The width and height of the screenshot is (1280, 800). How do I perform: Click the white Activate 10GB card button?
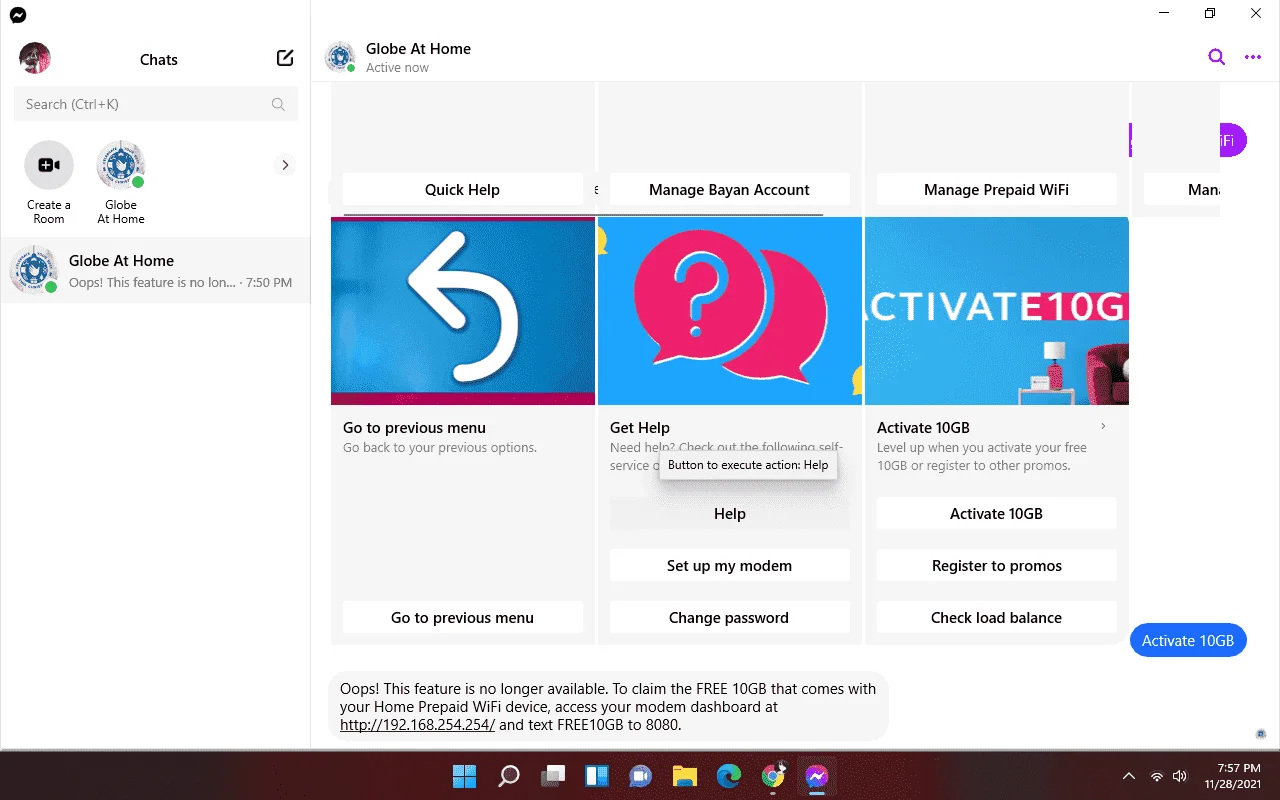point(996,514)
